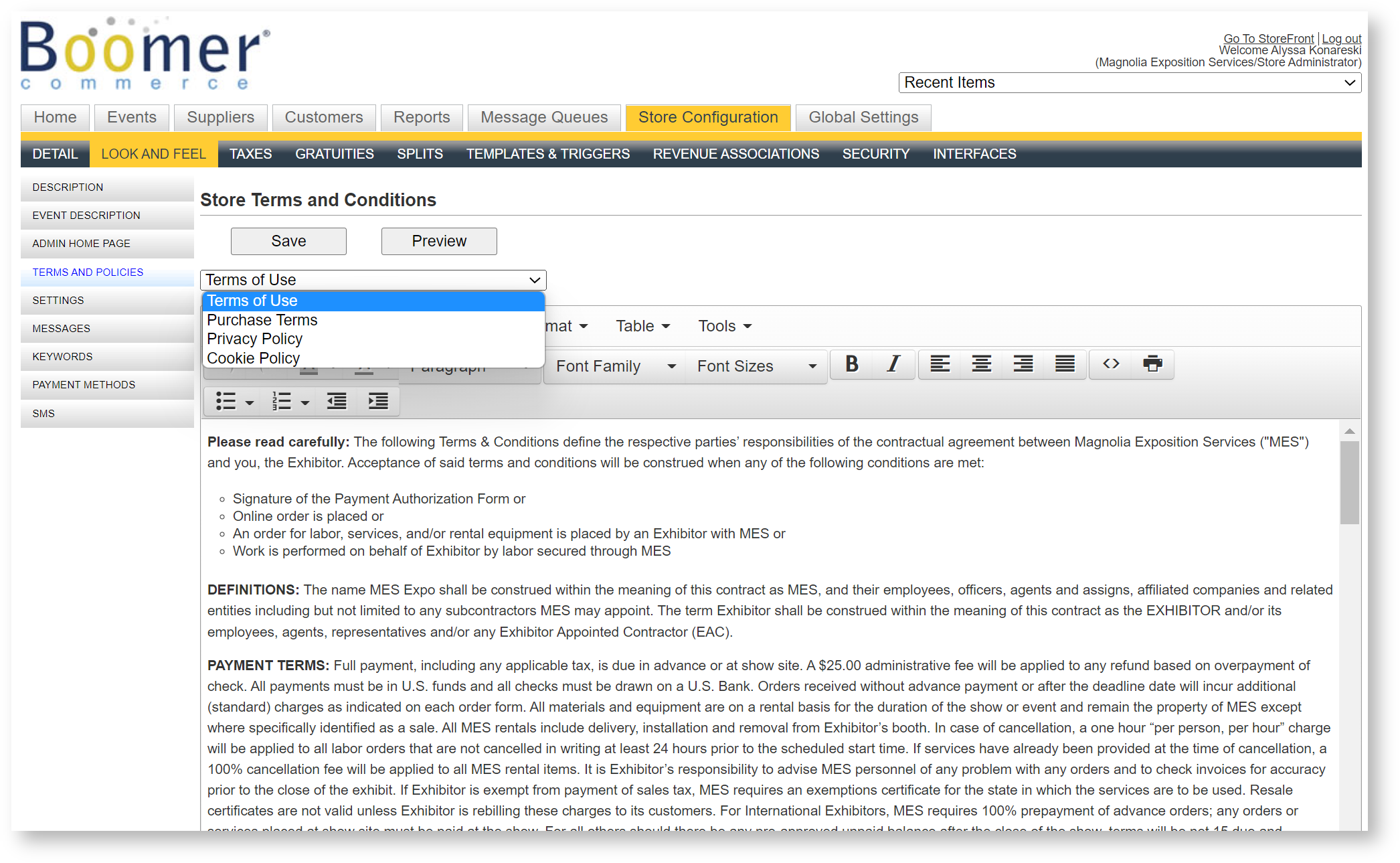Align text left in editor
The height and width of the screenshot is (863, 1400).
[940, 364]
